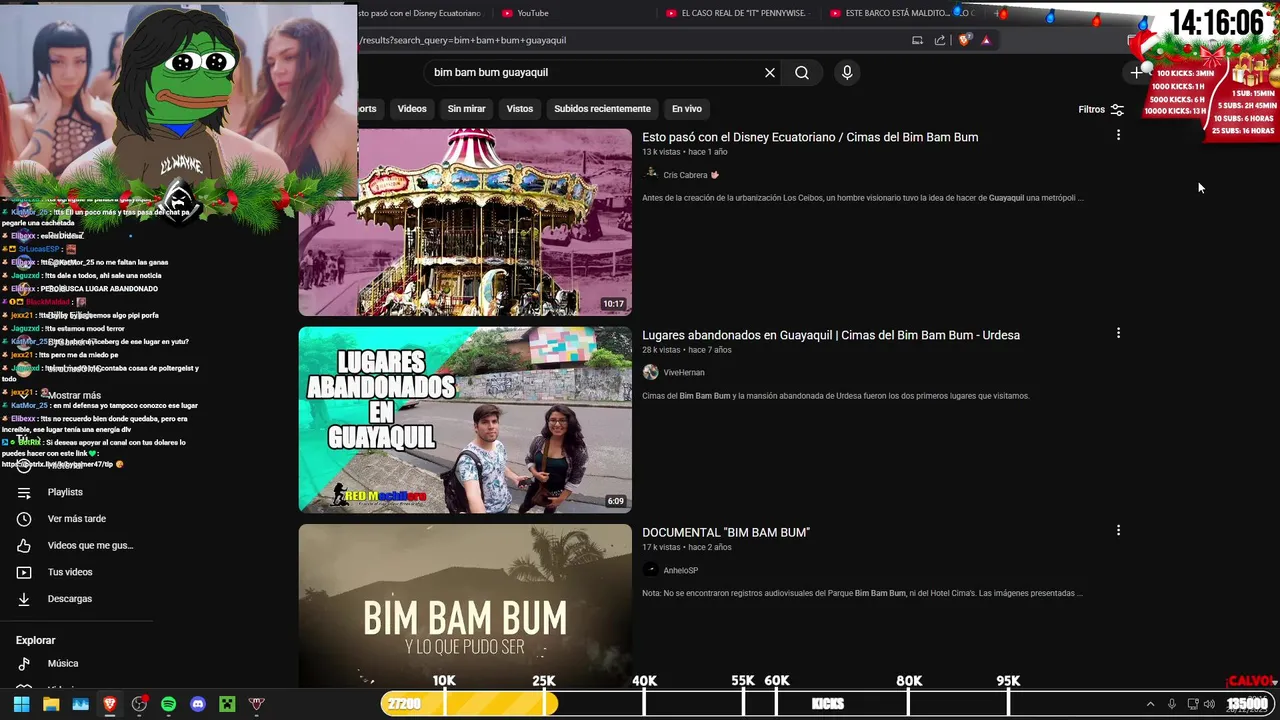This screenshot has width=1280, height=720.
Task: Click the yellow kicks goal progress bar
Action: [x=470, y=704]
